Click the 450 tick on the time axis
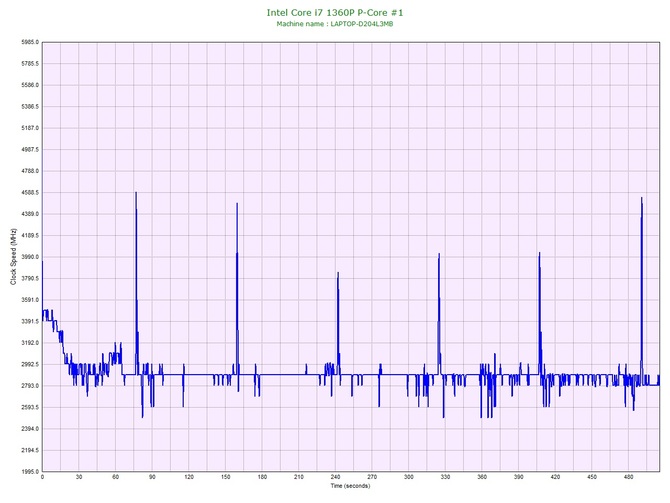This screenshot has height=503, width=670. tap(592, 477)
